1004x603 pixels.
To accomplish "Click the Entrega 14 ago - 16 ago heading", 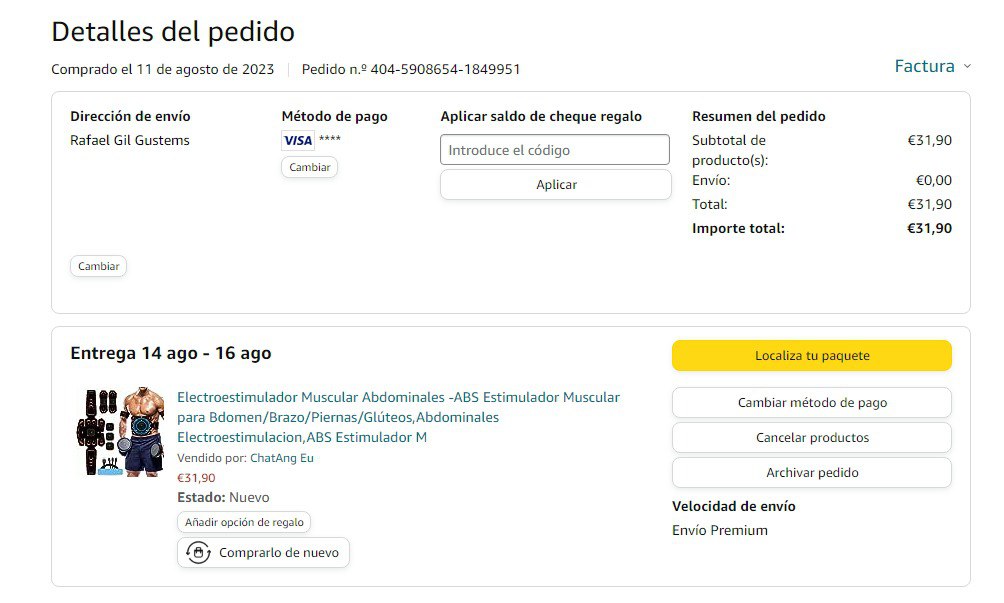I will tap(171, 353).
